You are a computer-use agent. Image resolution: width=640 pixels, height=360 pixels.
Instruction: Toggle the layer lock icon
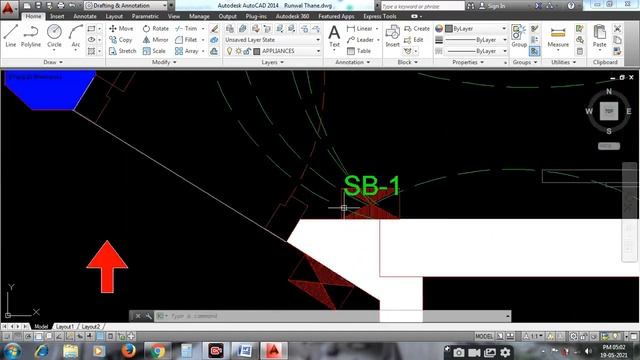tap(247, 51)
